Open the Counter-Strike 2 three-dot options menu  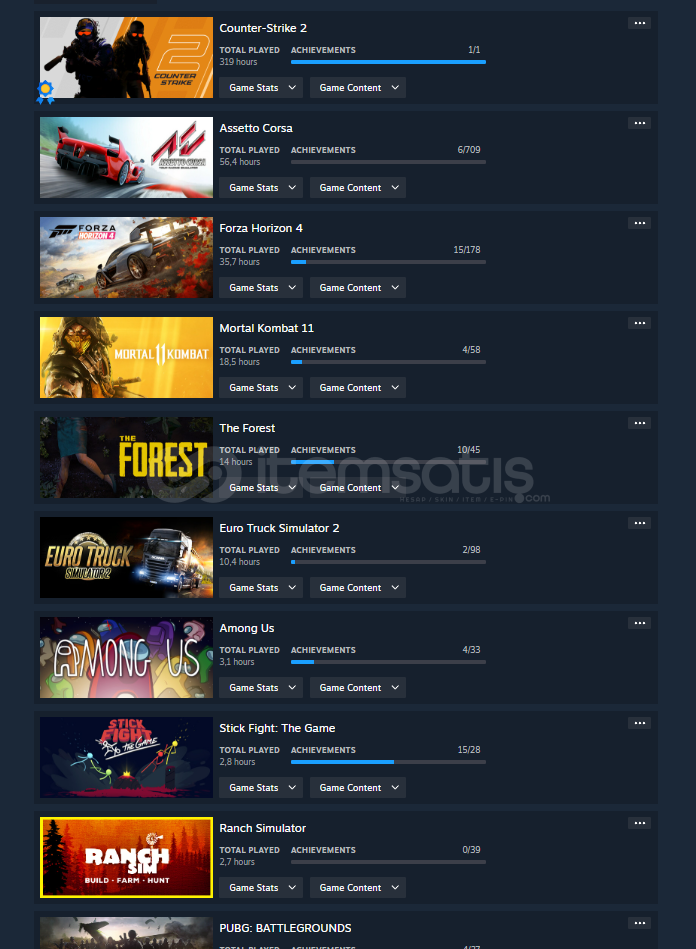point(639,23)
